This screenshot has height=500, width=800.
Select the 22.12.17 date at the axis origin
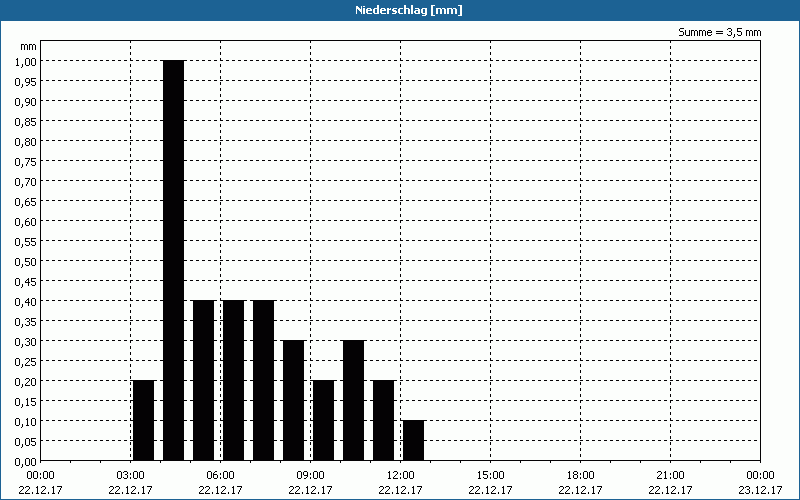(x=40, y=490)
